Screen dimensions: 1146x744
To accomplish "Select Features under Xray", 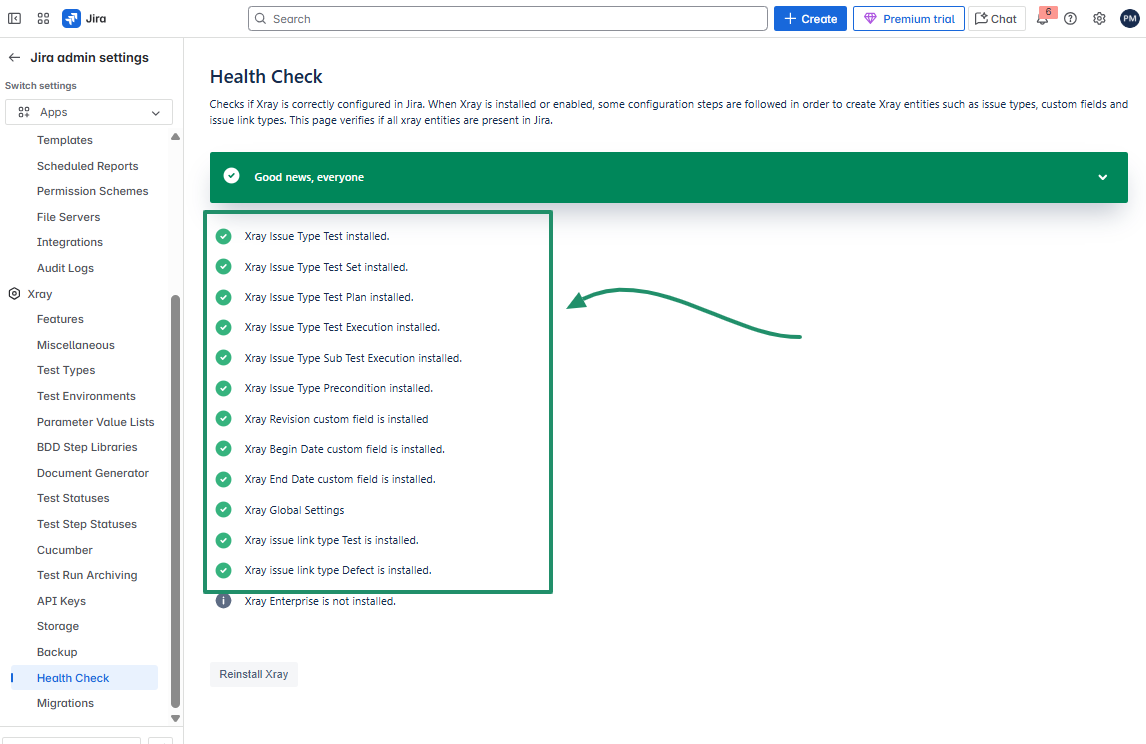I will point(61,319).
